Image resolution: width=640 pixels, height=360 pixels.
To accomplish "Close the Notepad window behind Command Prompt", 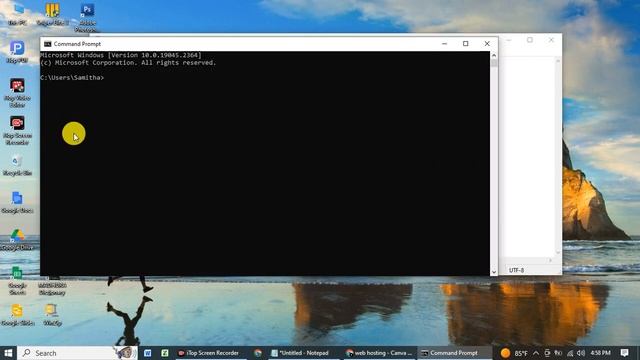I will point(551,40).
